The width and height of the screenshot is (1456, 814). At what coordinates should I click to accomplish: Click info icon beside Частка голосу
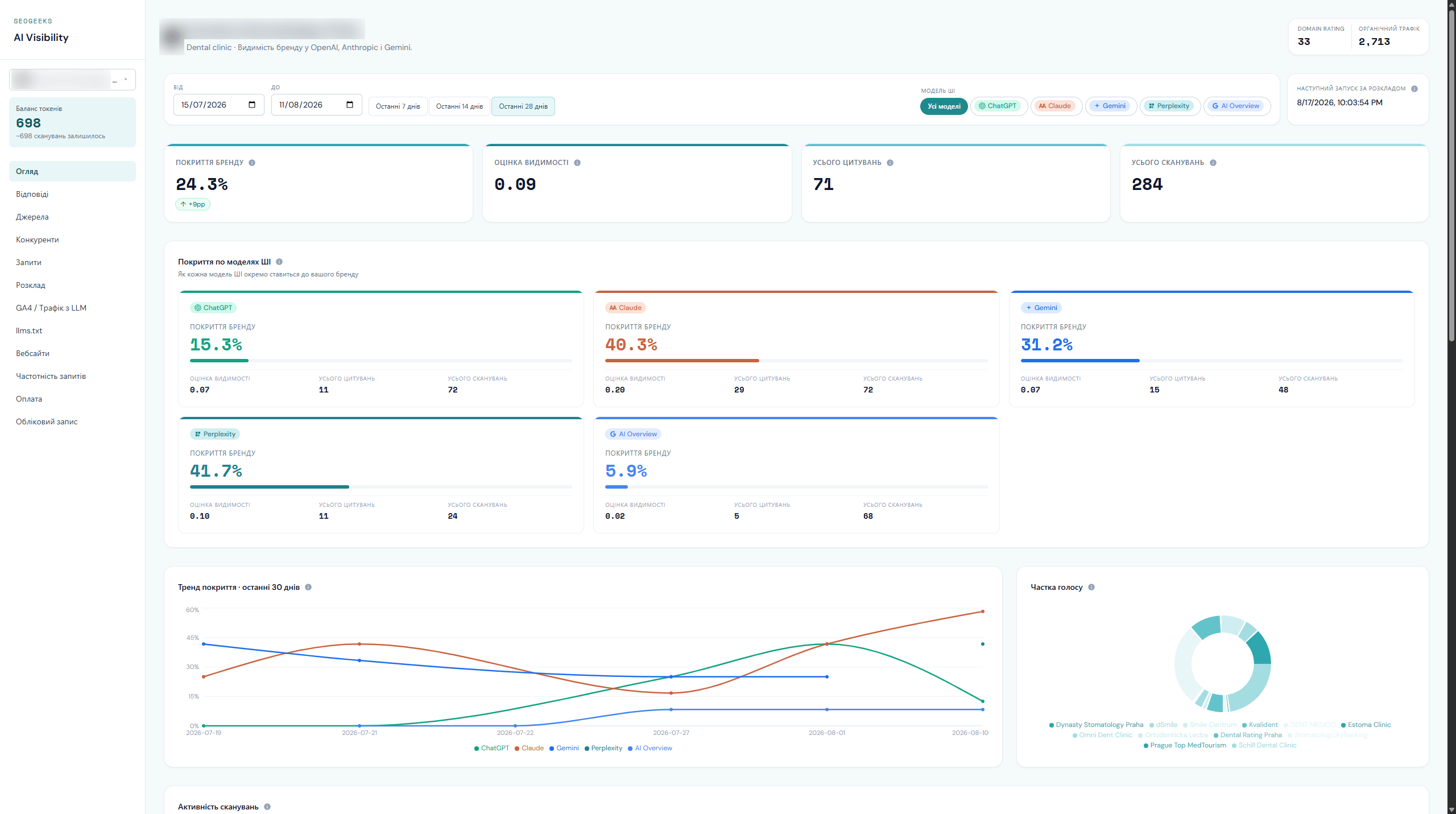click(x=1091, y=587)
